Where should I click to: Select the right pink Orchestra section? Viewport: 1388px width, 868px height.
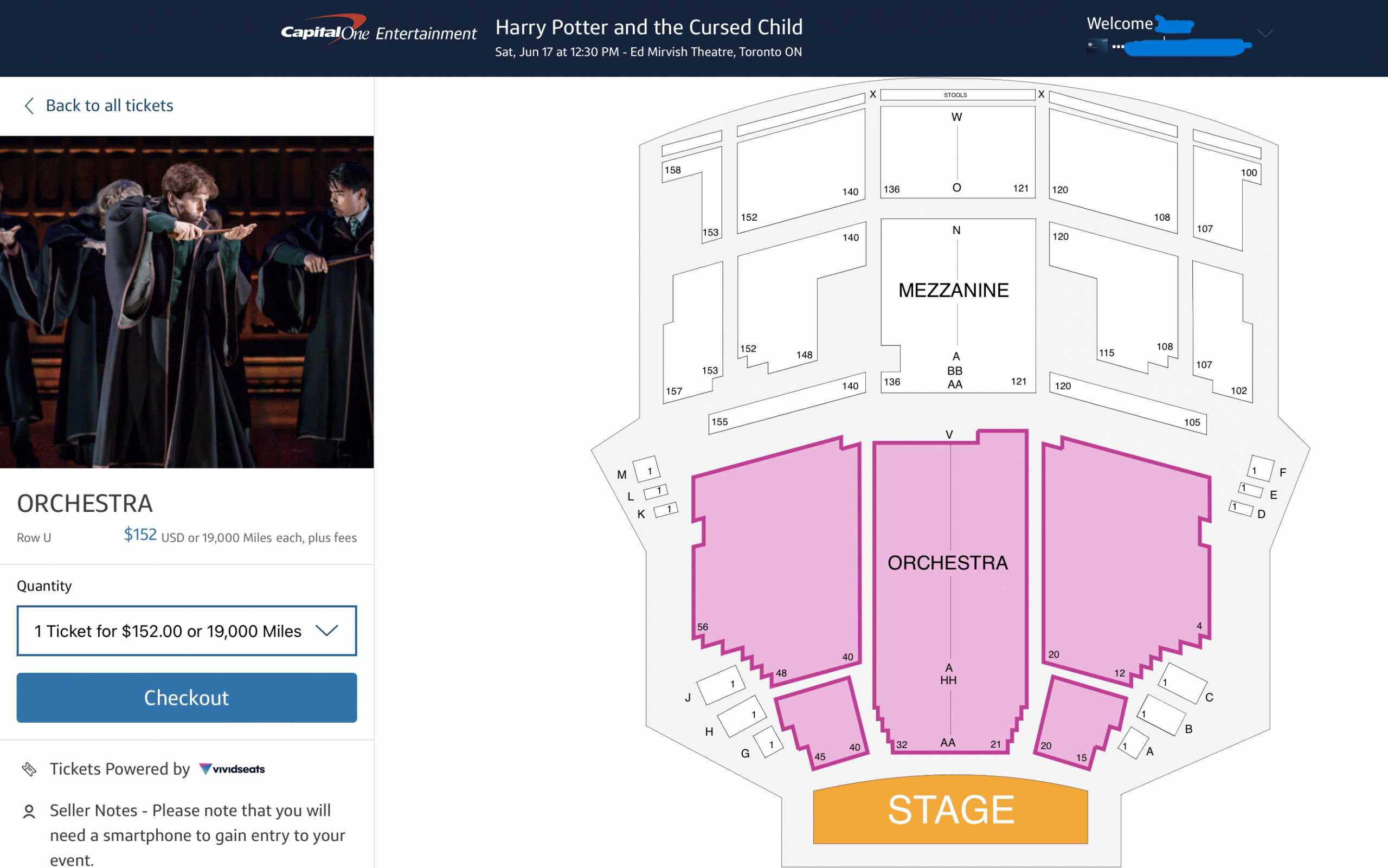(x=1125, y=563)
